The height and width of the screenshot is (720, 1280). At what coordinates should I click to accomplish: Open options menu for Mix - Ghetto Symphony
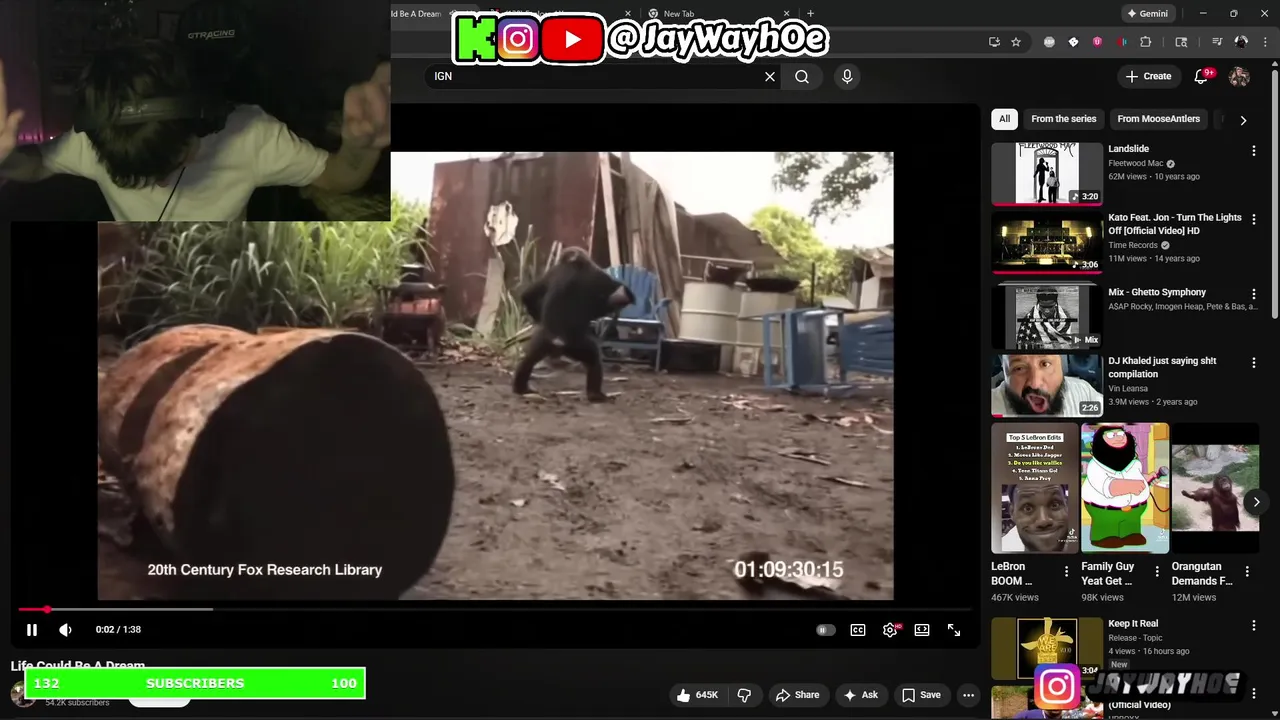pyautogui.click(x=1253, y=295)
